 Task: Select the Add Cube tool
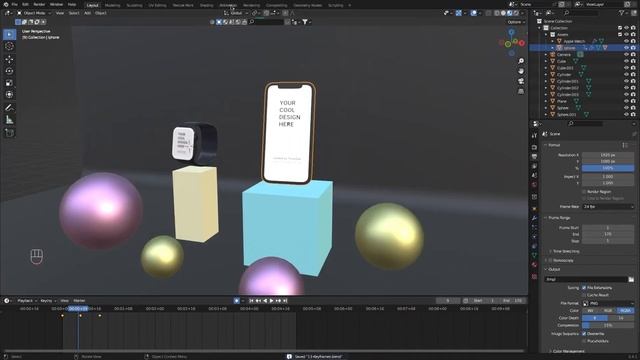pos(9,133)
